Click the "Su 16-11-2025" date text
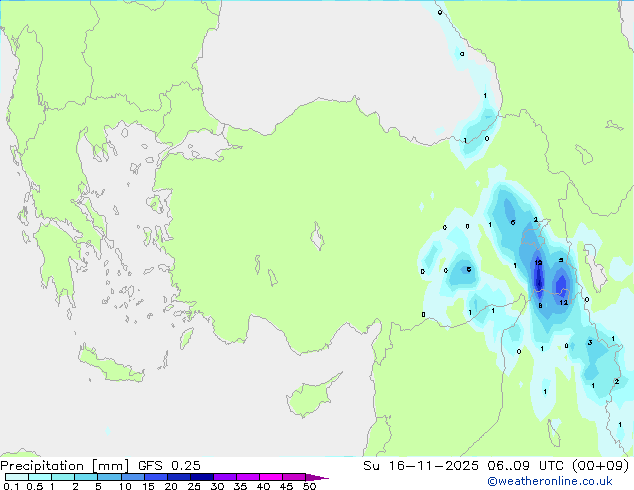The height and width of the screenshot is (490, 634). tap(421, 466)
